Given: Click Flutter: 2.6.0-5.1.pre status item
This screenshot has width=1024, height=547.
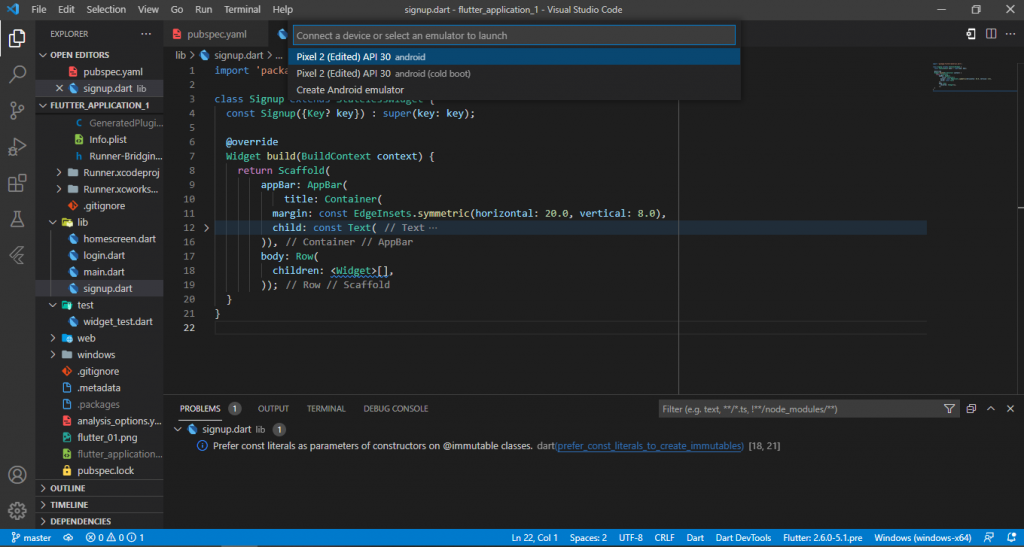Looking at the screenshot, I should pos(822,538).
